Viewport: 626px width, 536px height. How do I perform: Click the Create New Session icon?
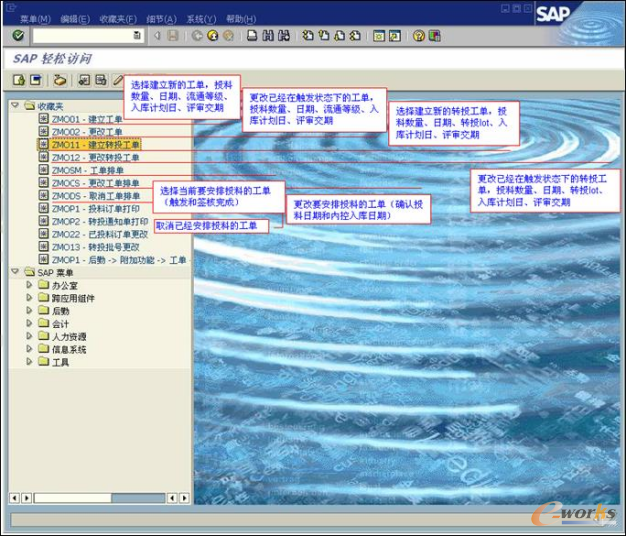[x=378, y=36]
